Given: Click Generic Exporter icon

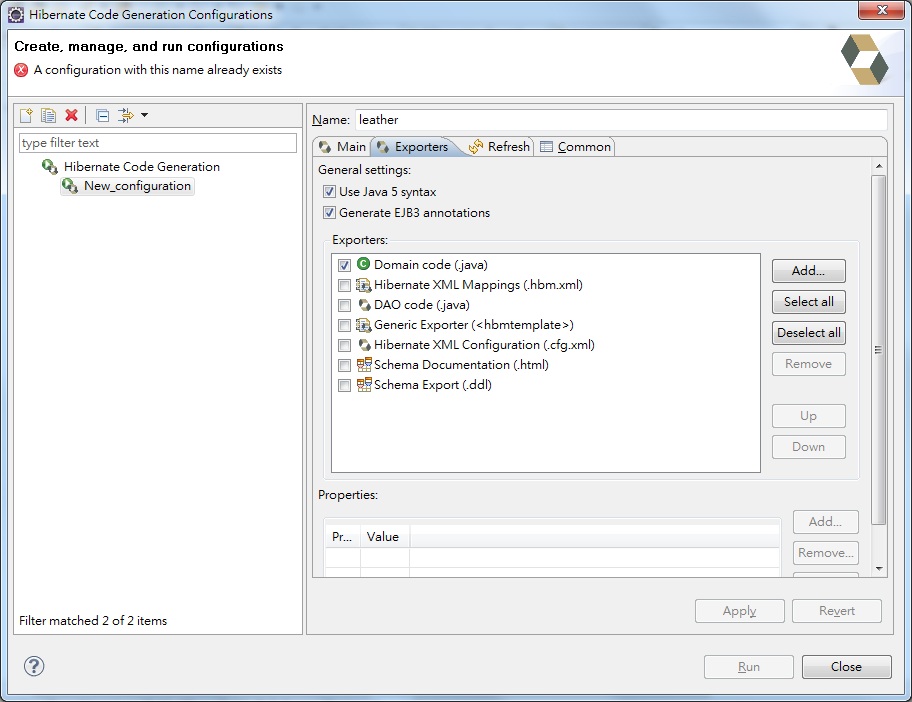Looking at the screenshot, I should 364,325.
